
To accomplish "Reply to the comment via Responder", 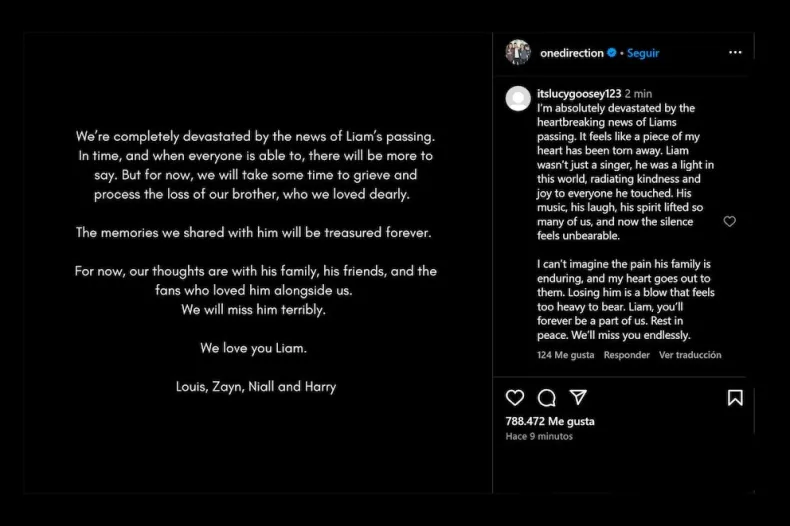I will (x=626, y=355).
